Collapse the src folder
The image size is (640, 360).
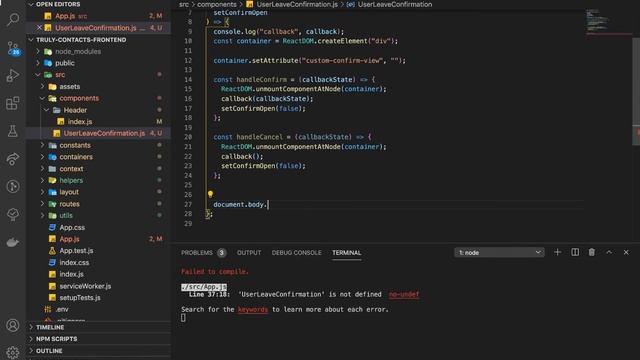point(98,75)
